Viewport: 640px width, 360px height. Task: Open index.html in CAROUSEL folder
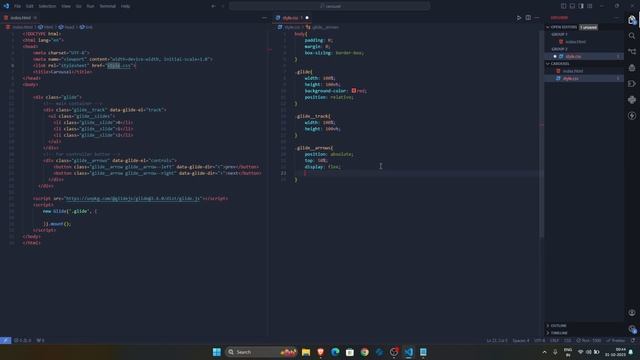click(573, 71)
